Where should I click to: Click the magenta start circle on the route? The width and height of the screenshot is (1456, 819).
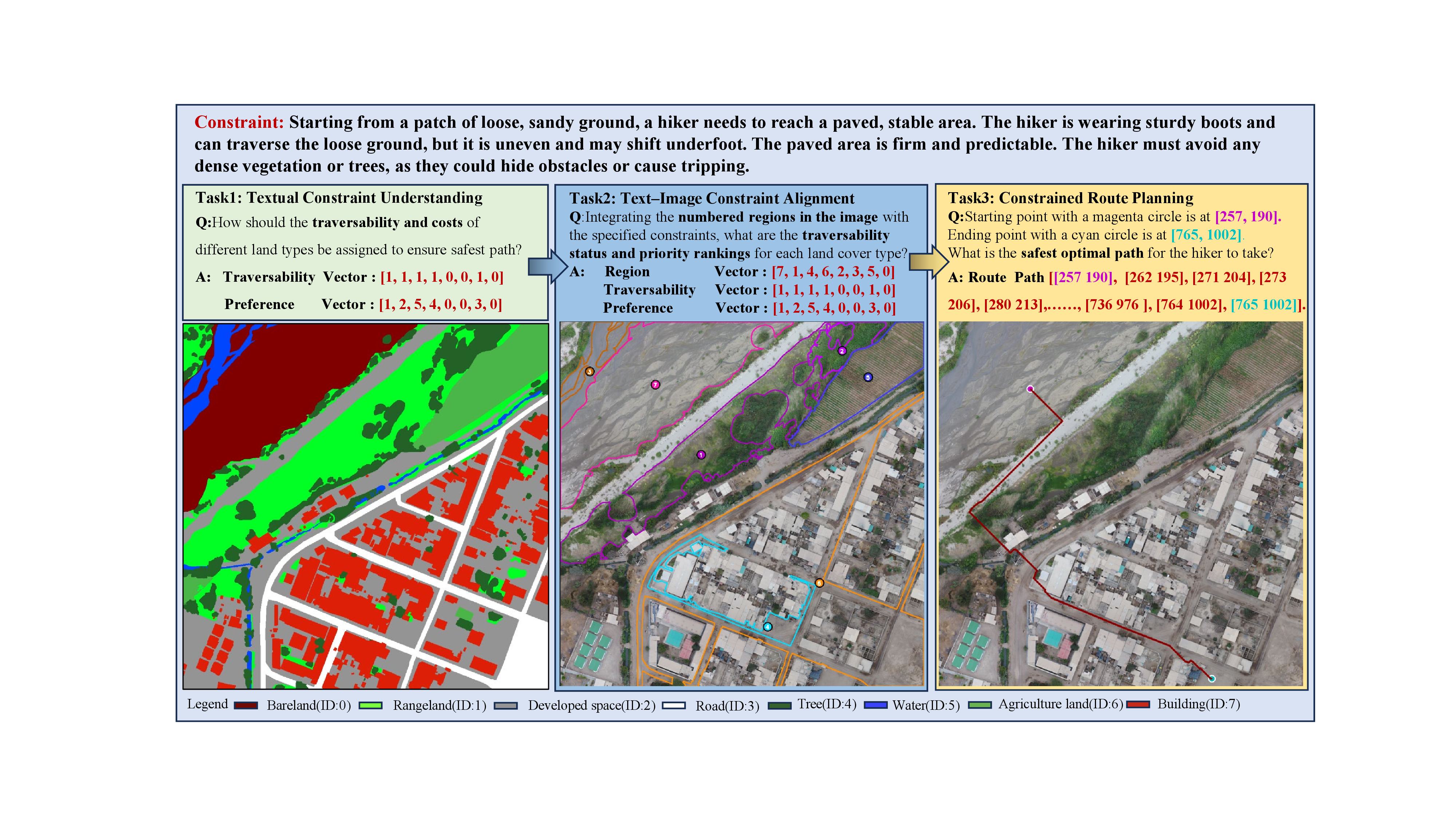click(1030, 389)
